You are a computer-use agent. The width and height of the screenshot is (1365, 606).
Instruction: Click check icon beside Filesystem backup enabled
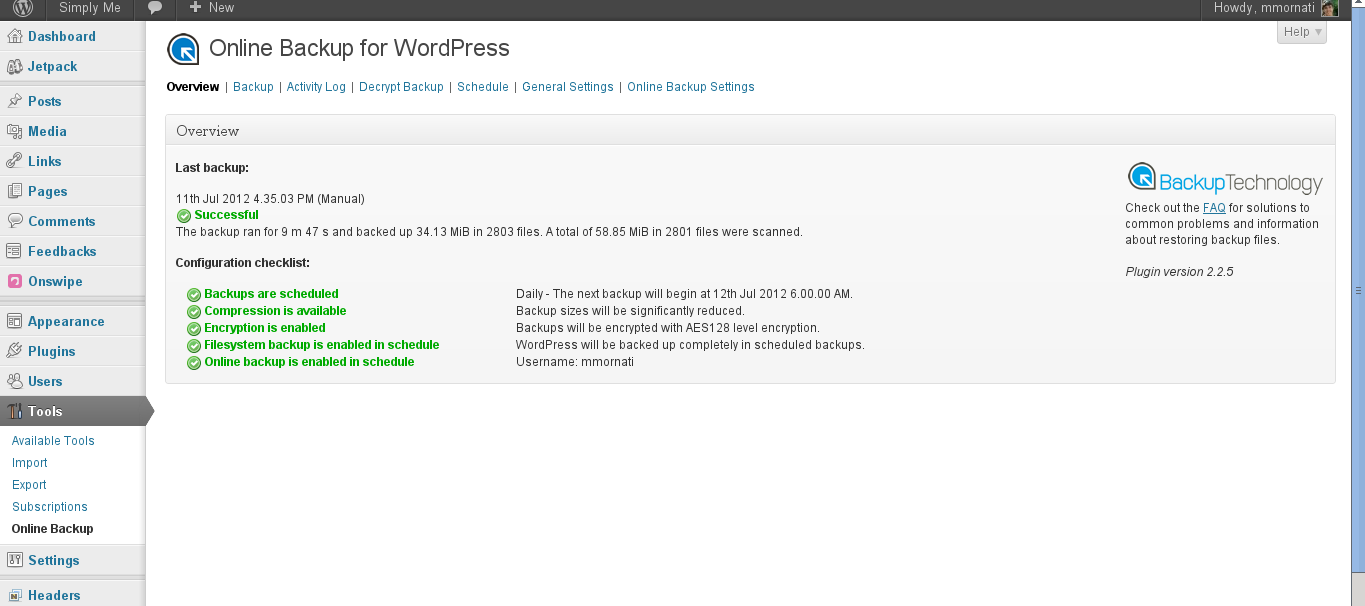194,345
